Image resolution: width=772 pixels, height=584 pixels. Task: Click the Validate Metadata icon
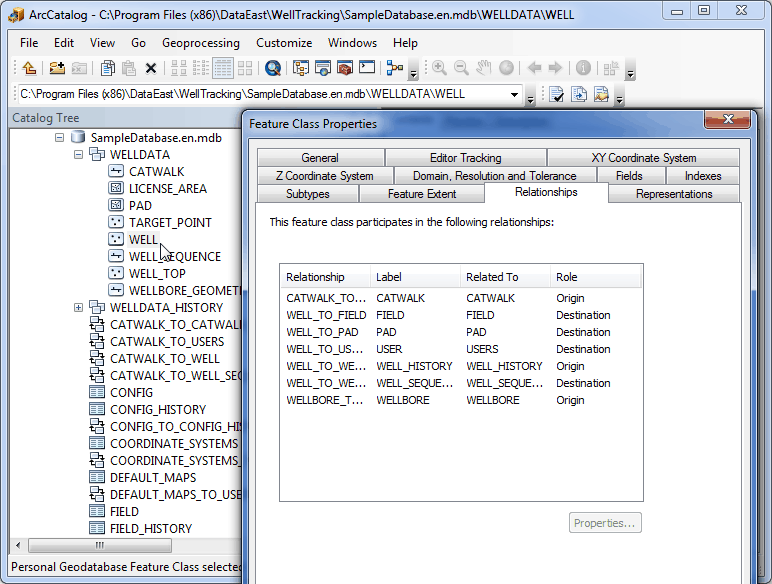(x=556, y=94)
